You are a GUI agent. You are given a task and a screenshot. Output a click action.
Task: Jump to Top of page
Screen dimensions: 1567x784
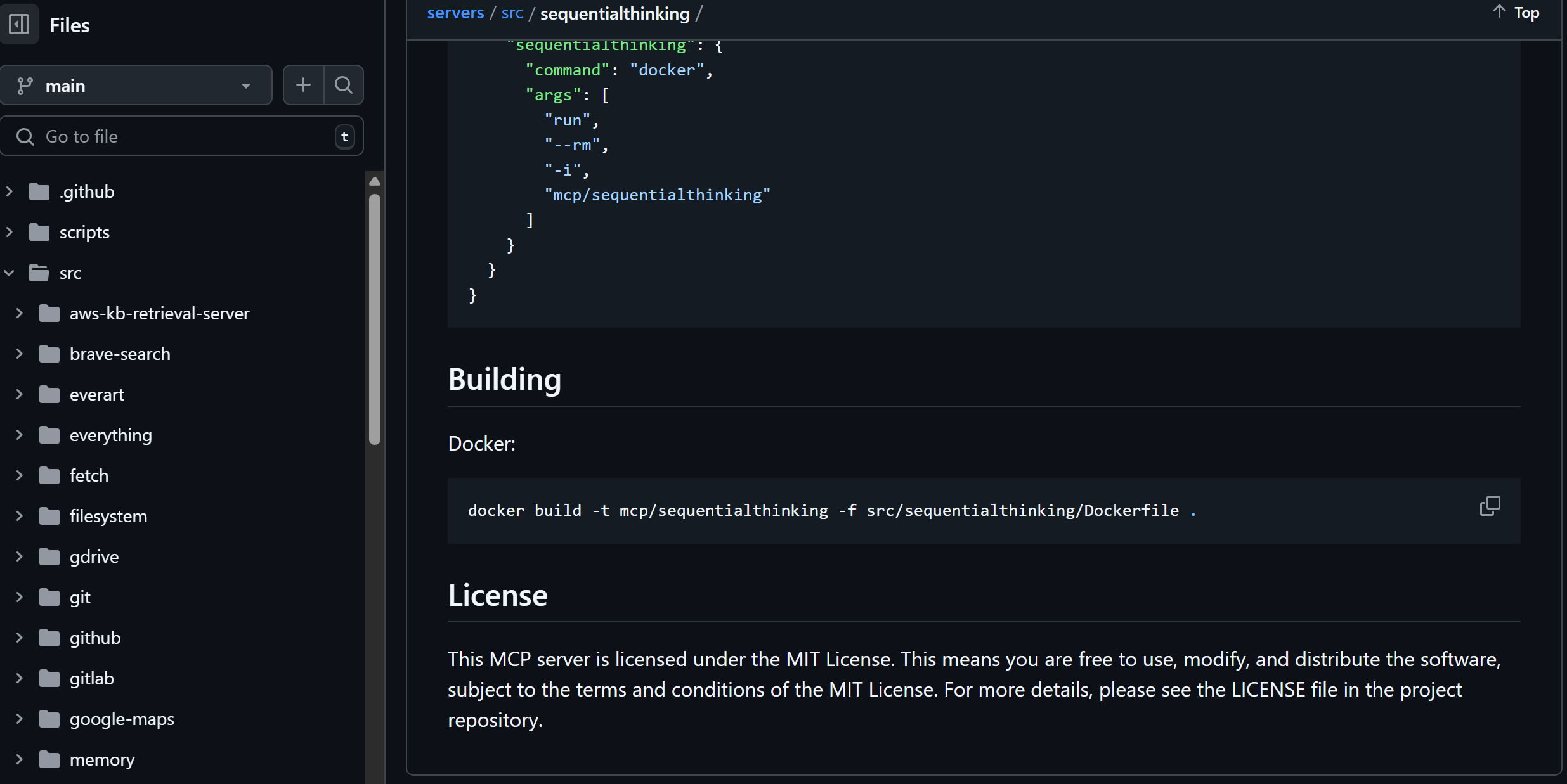click(1516, 13)
